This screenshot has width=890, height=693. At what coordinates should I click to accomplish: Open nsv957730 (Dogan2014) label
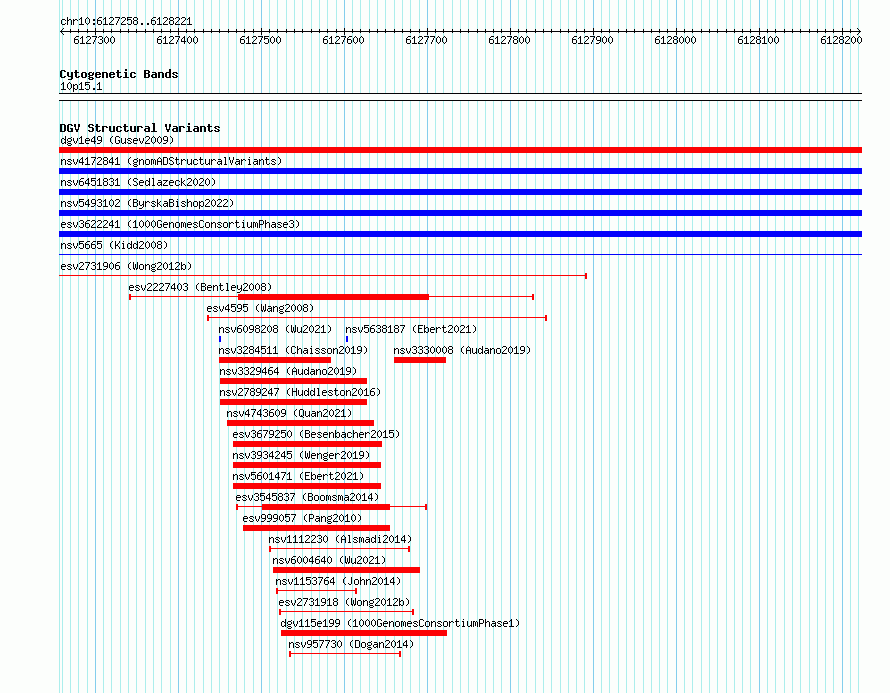351,644
